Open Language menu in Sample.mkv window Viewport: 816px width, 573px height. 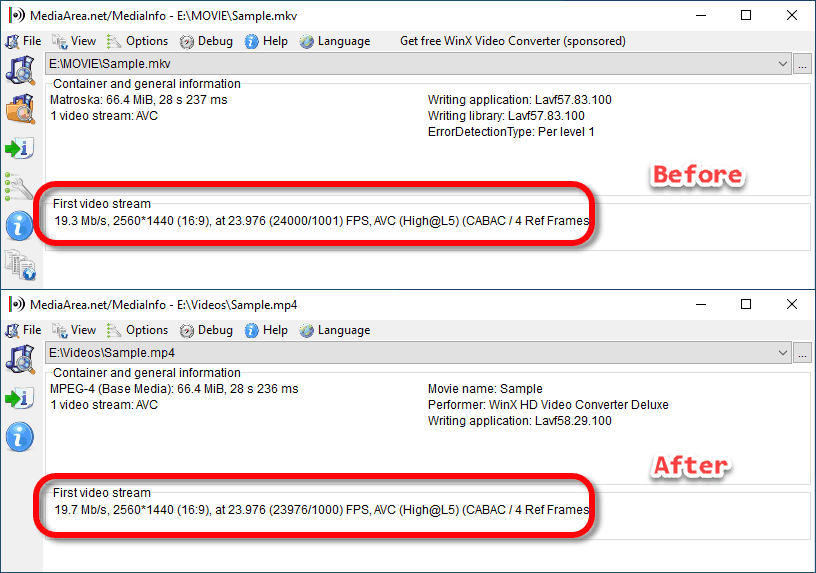pos(335,41)
